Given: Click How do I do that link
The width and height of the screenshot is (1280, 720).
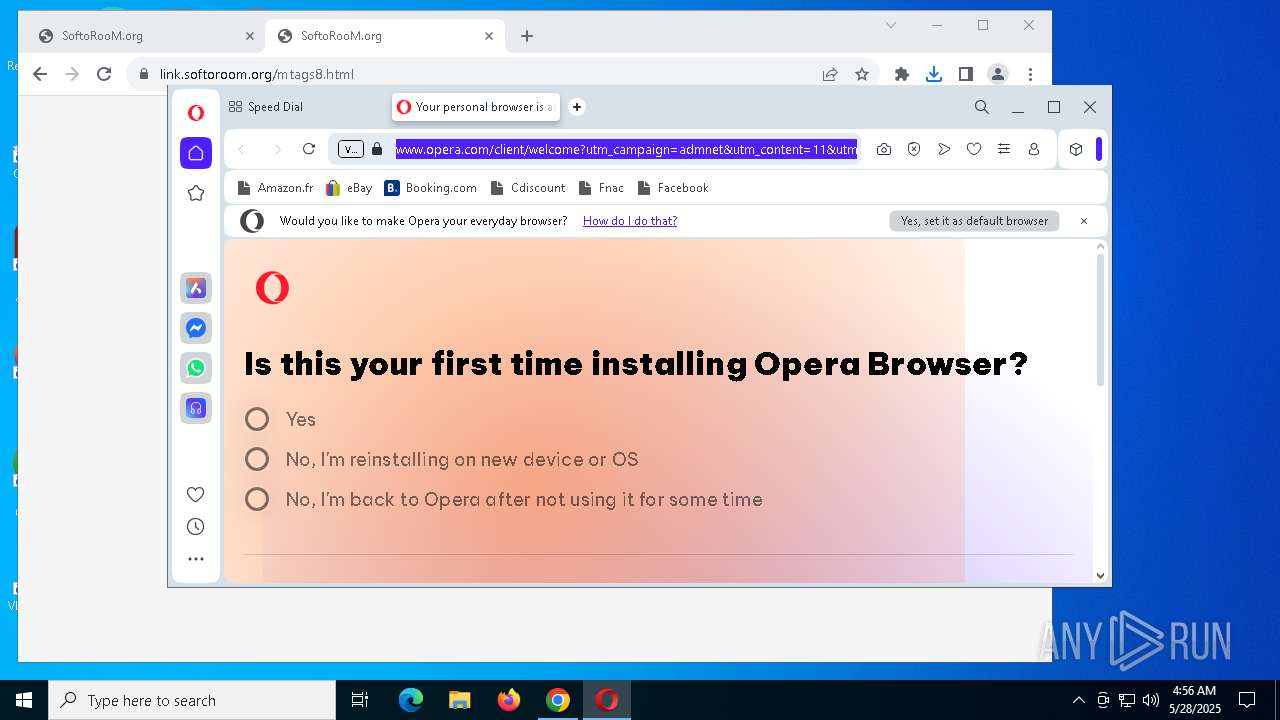Looking at the screenshot, I should [630, 221].
